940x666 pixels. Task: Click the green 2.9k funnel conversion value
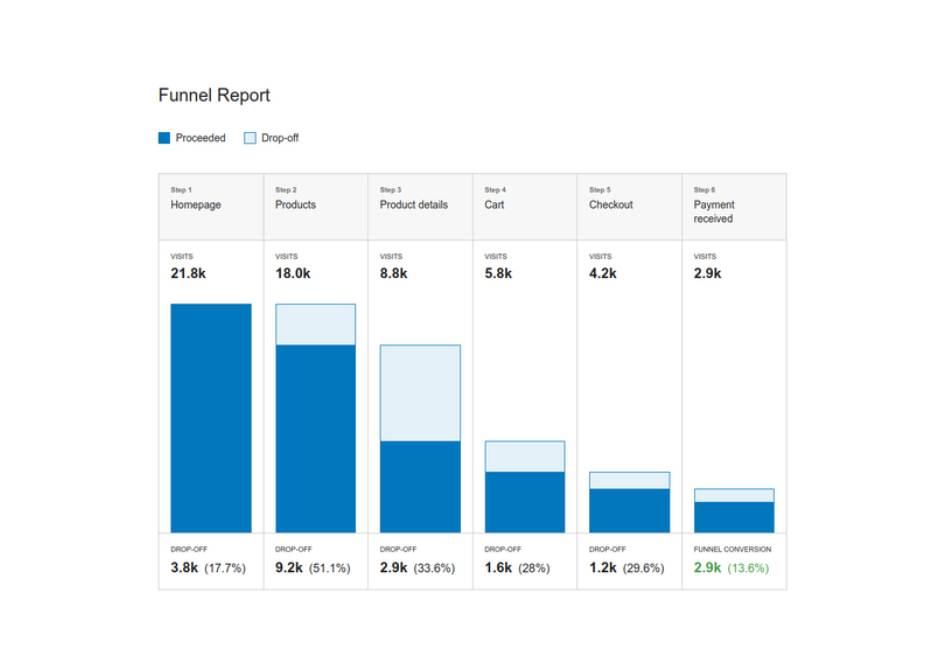pos(707,567)
